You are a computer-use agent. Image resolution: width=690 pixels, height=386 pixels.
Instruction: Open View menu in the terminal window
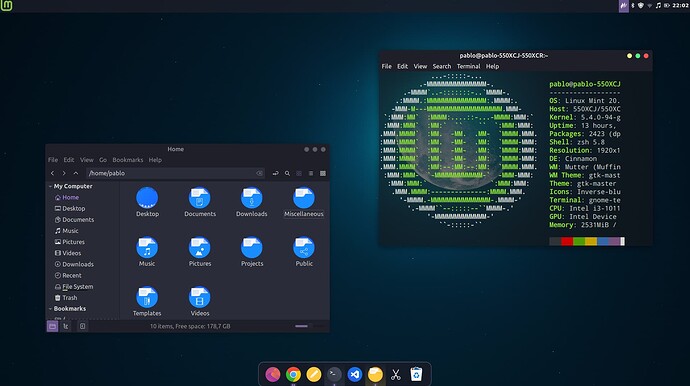tap(420, 66)
